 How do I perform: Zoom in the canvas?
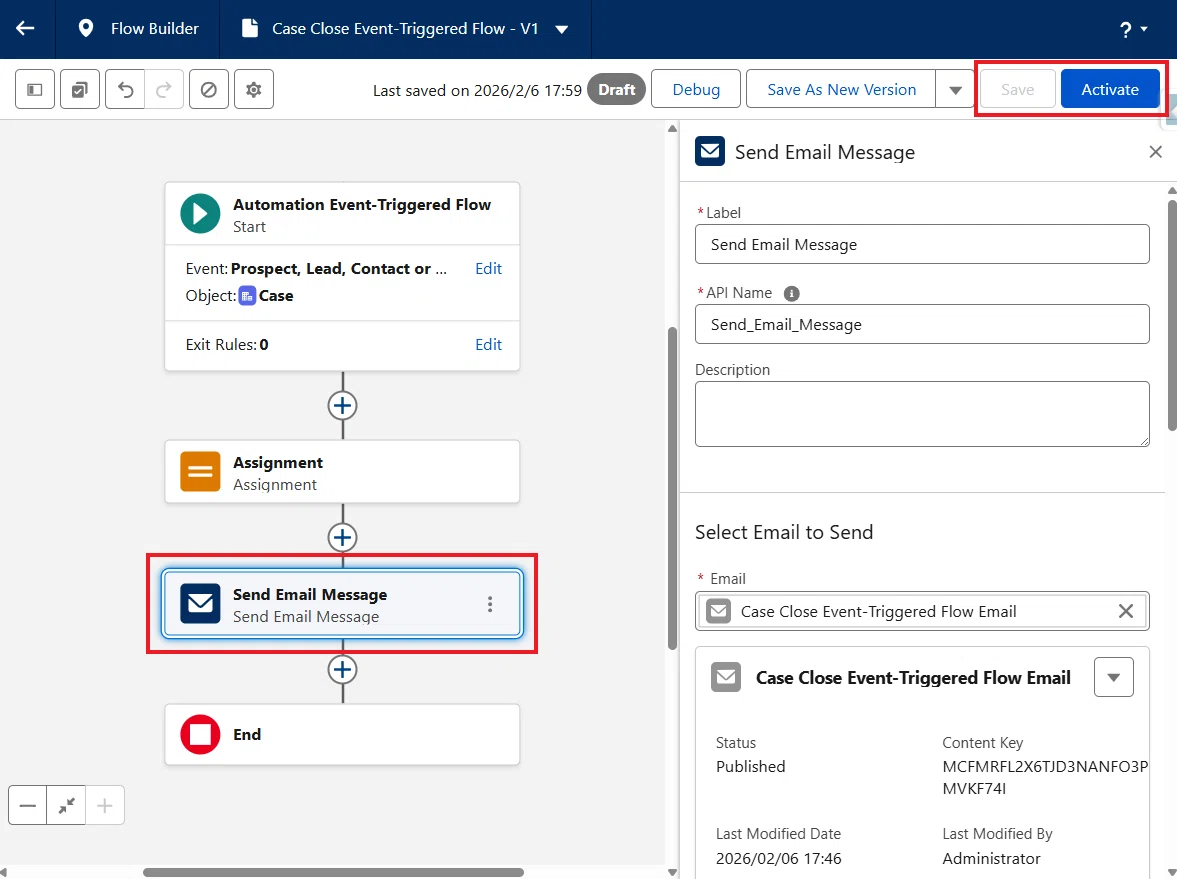(x=104, y=805)
